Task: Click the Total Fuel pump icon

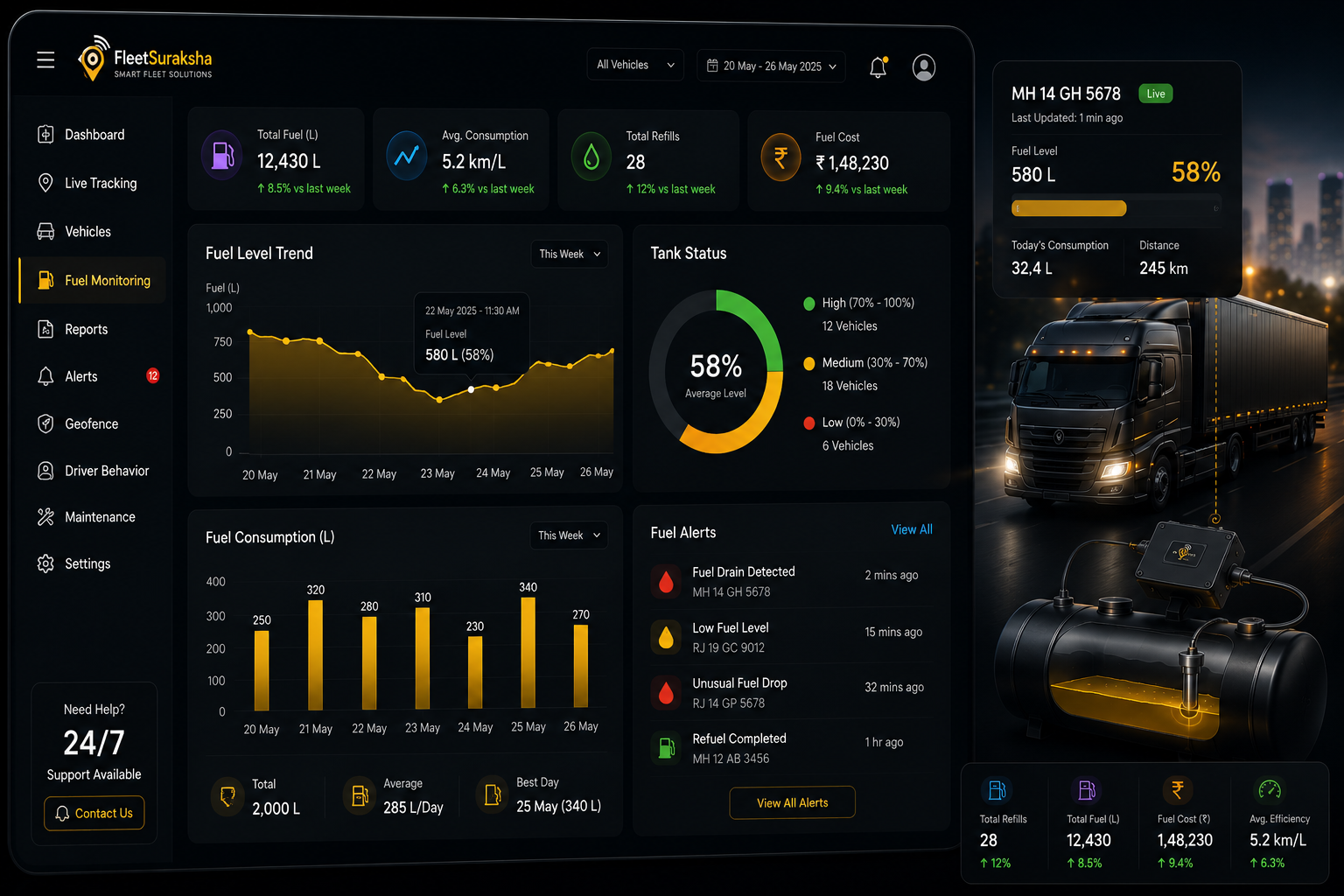Action: 222,155
